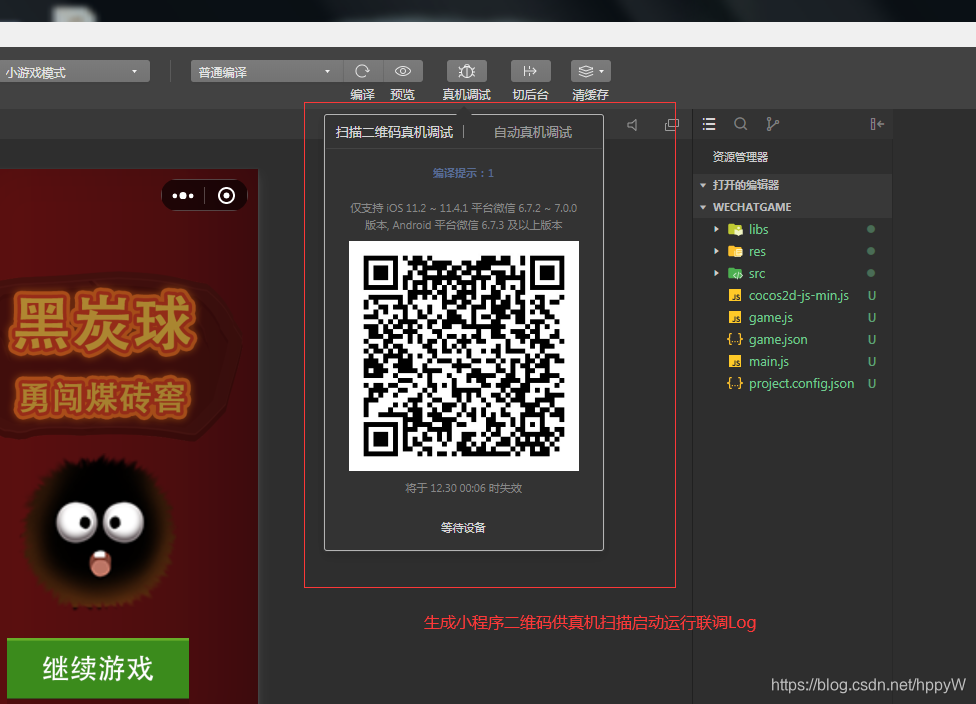
Task: Click the 切后台 label
Action: click(530, 95)
